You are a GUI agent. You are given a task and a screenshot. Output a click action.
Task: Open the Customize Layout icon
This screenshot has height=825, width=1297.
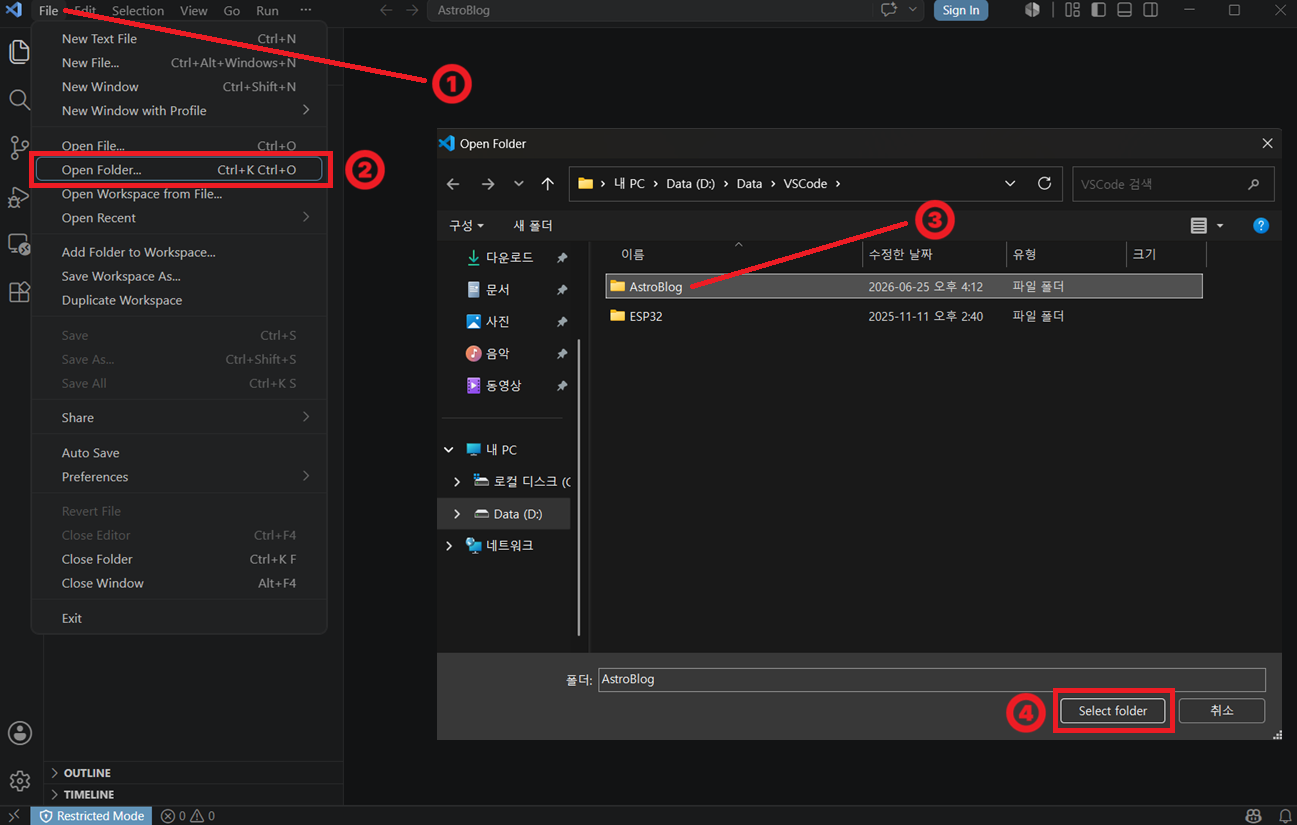pos(1072,10)
